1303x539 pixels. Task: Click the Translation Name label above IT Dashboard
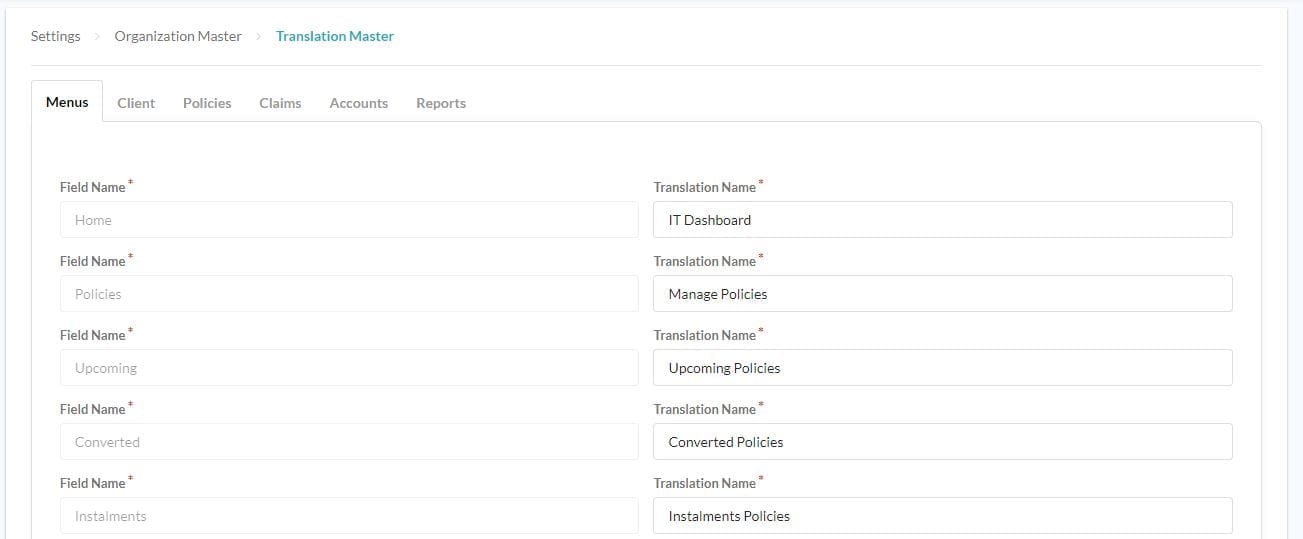704,187
